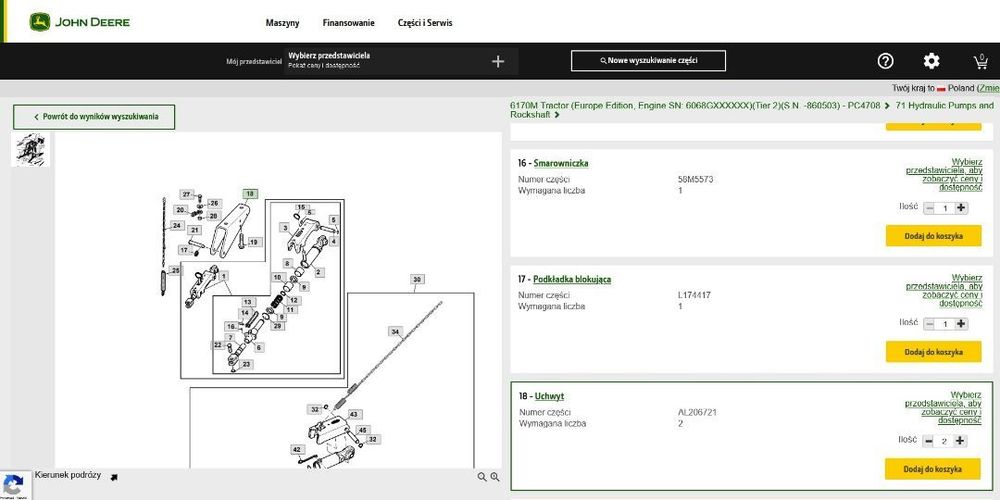Select callout 11 in the diagram

(290, 309)
